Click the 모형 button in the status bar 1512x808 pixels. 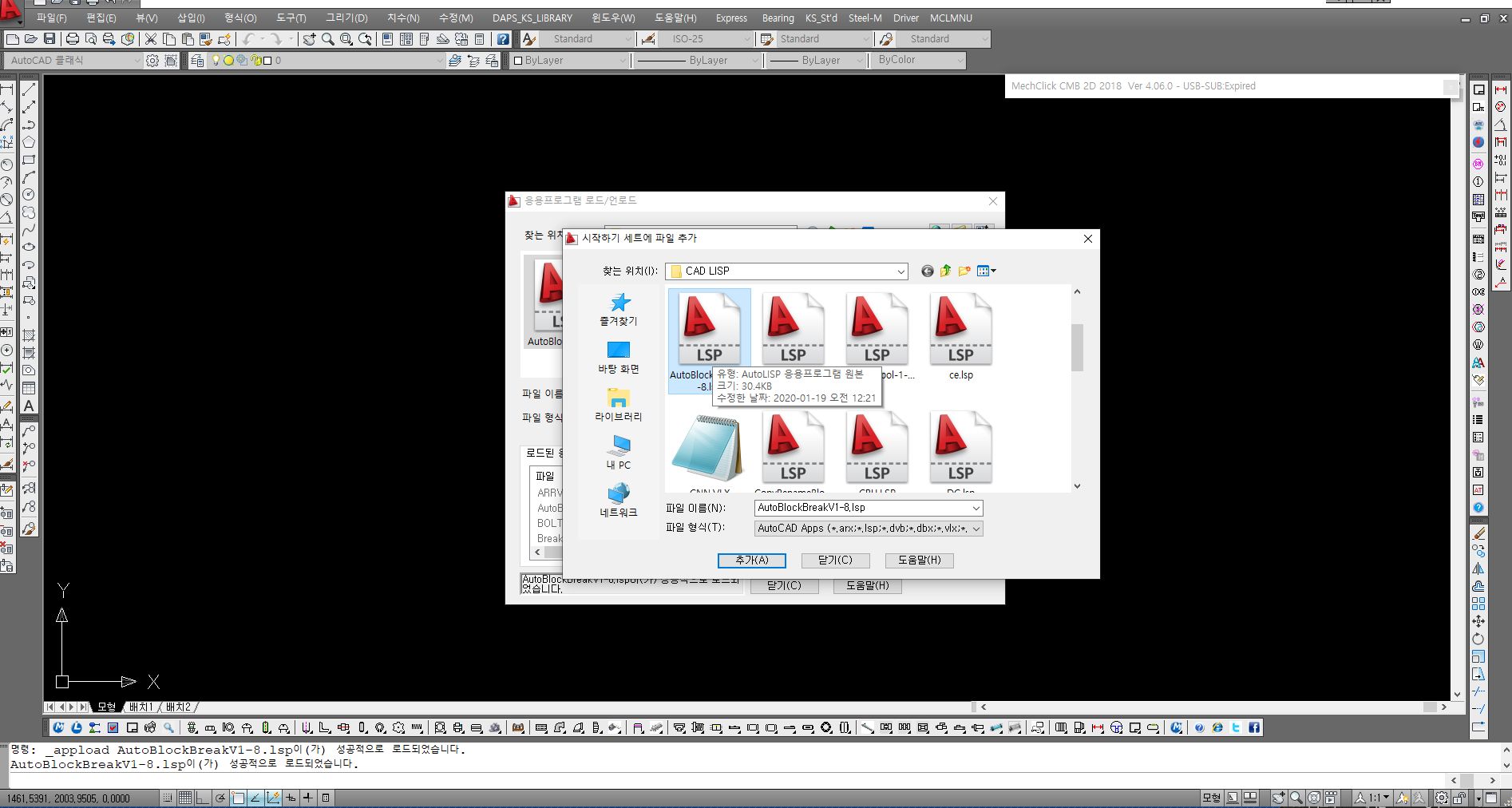1211,798
